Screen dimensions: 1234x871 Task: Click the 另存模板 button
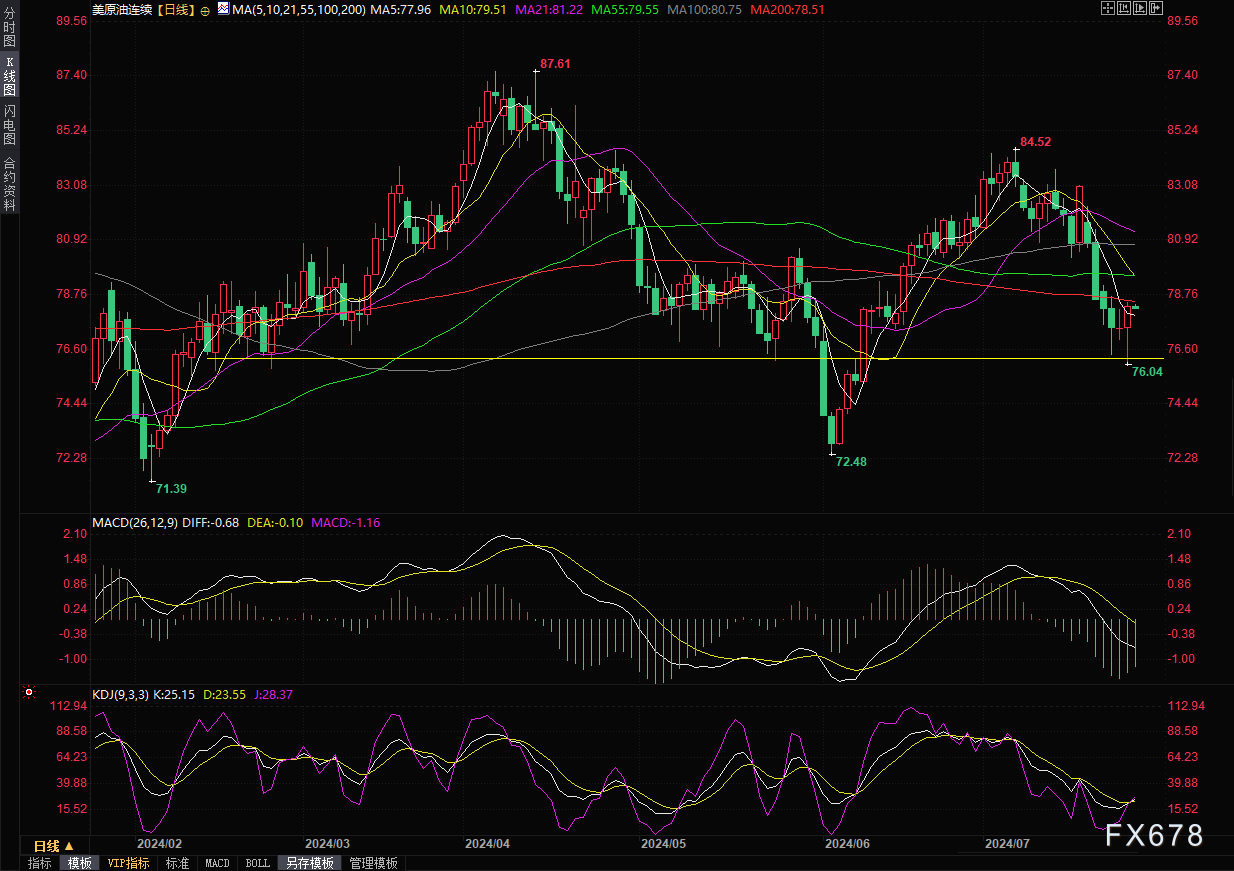[309, 863]
